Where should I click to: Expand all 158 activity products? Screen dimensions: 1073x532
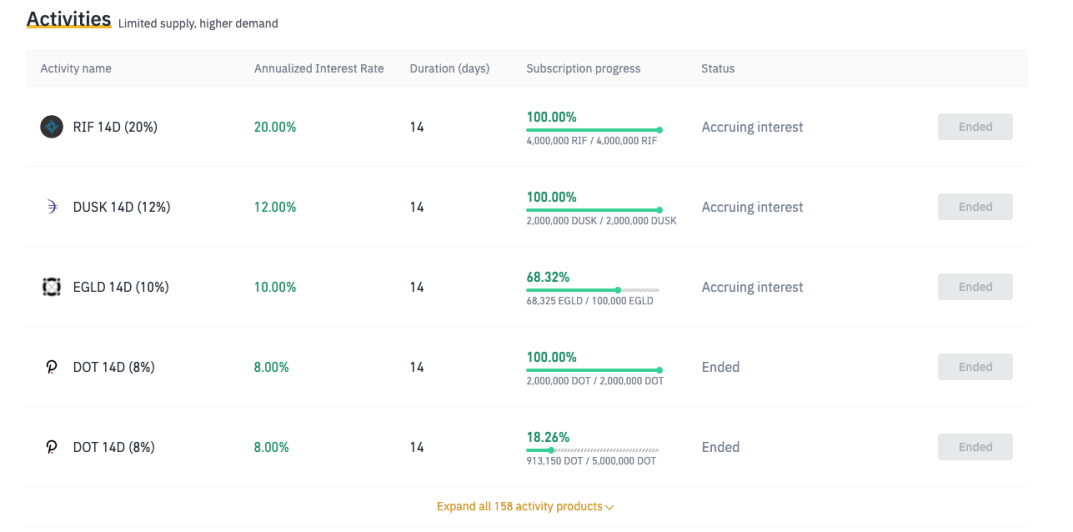525,507
